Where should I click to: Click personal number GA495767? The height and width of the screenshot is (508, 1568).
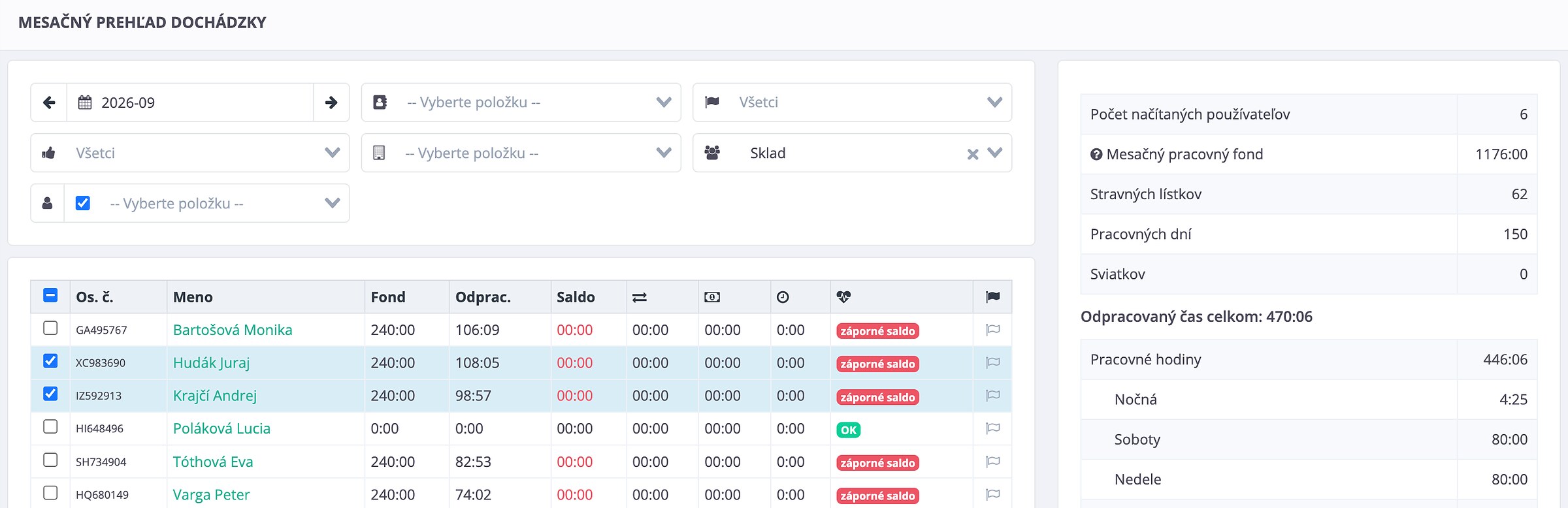101,330
